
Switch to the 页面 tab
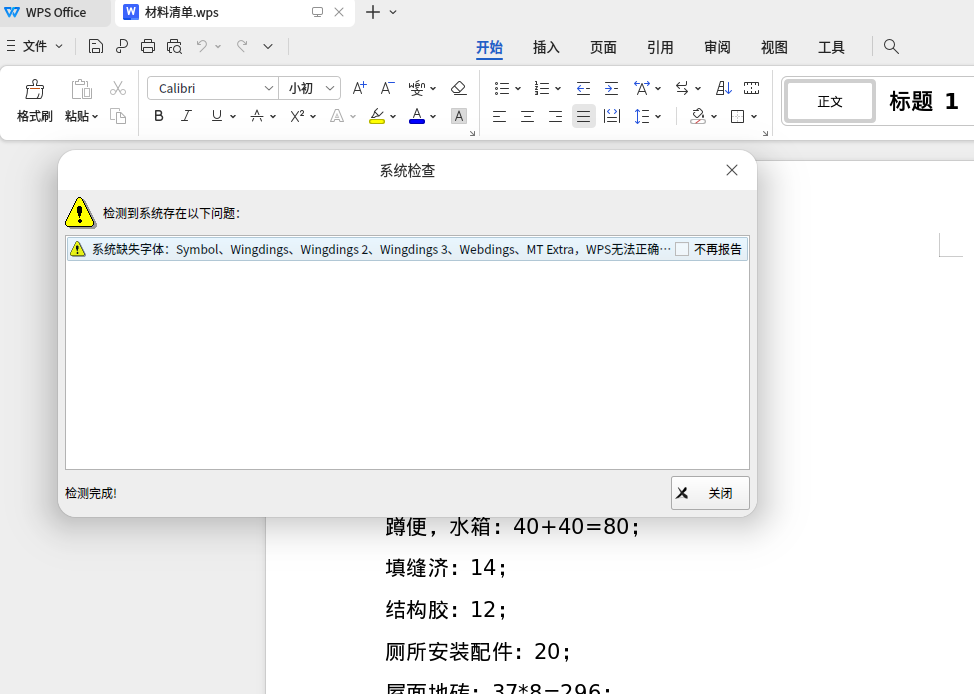(x=603, y=47)
